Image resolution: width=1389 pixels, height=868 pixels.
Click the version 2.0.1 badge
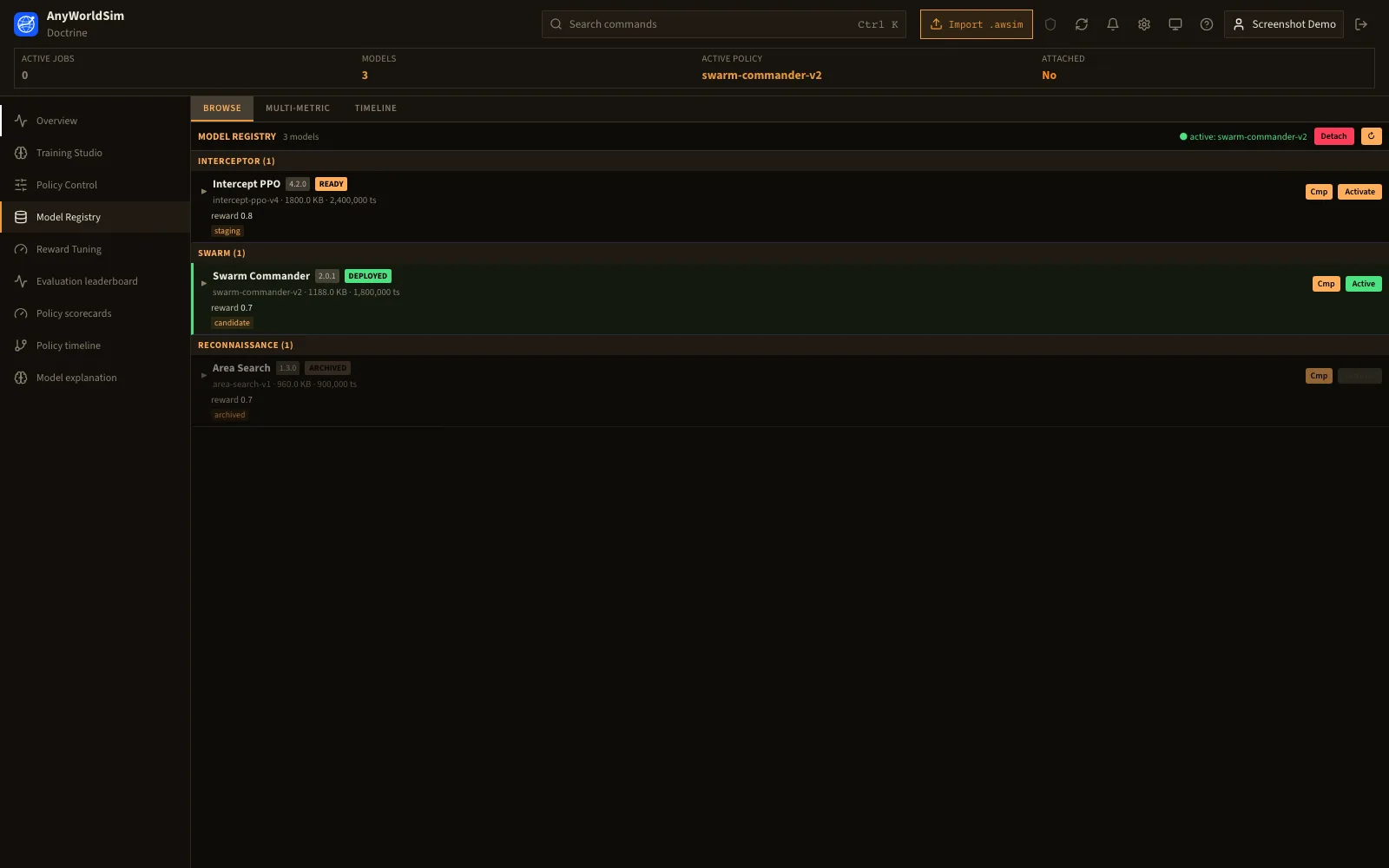pos(327,276)
